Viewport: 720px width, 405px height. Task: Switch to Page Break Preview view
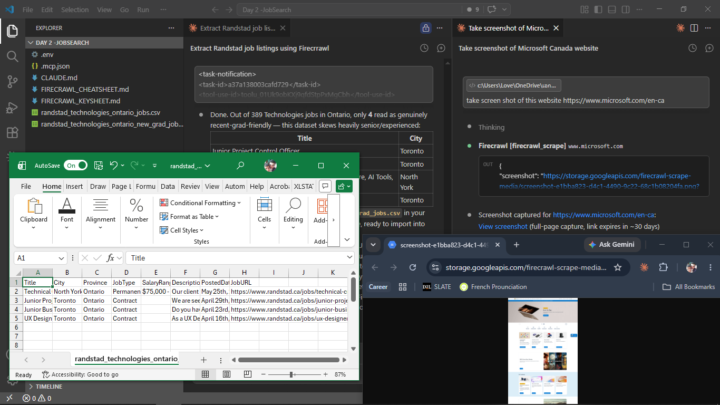[x=248, y=374]
